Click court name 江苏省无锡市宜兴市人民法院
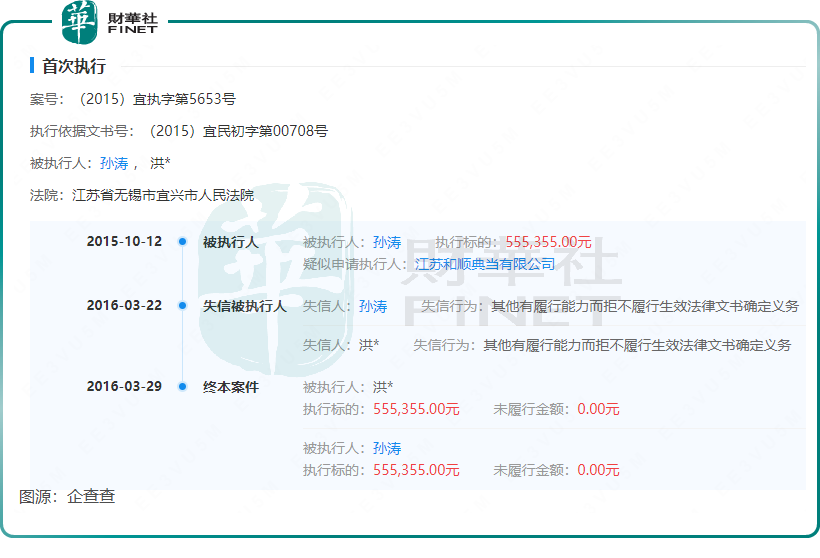The image size is (820, 558). tap(163, 195)
